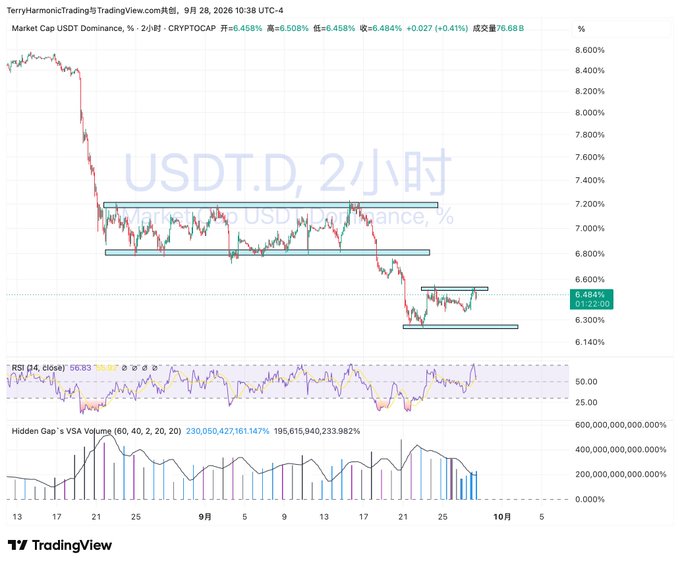This screenshot has height=565, width=680.
Task: Click the "6.800%" price axis label
Action: [x=590, y=254]
